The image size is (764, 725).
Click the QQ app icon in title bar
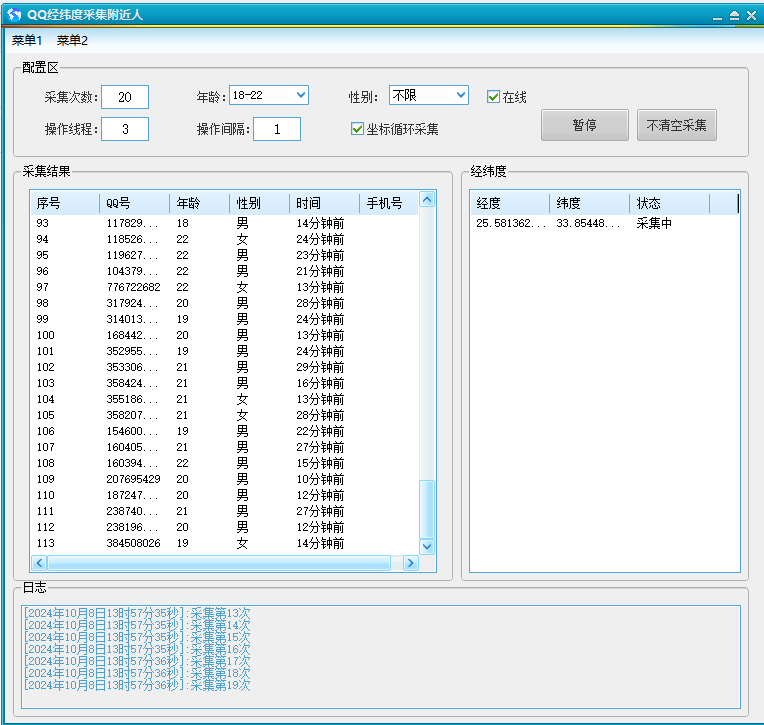point(14,15)
